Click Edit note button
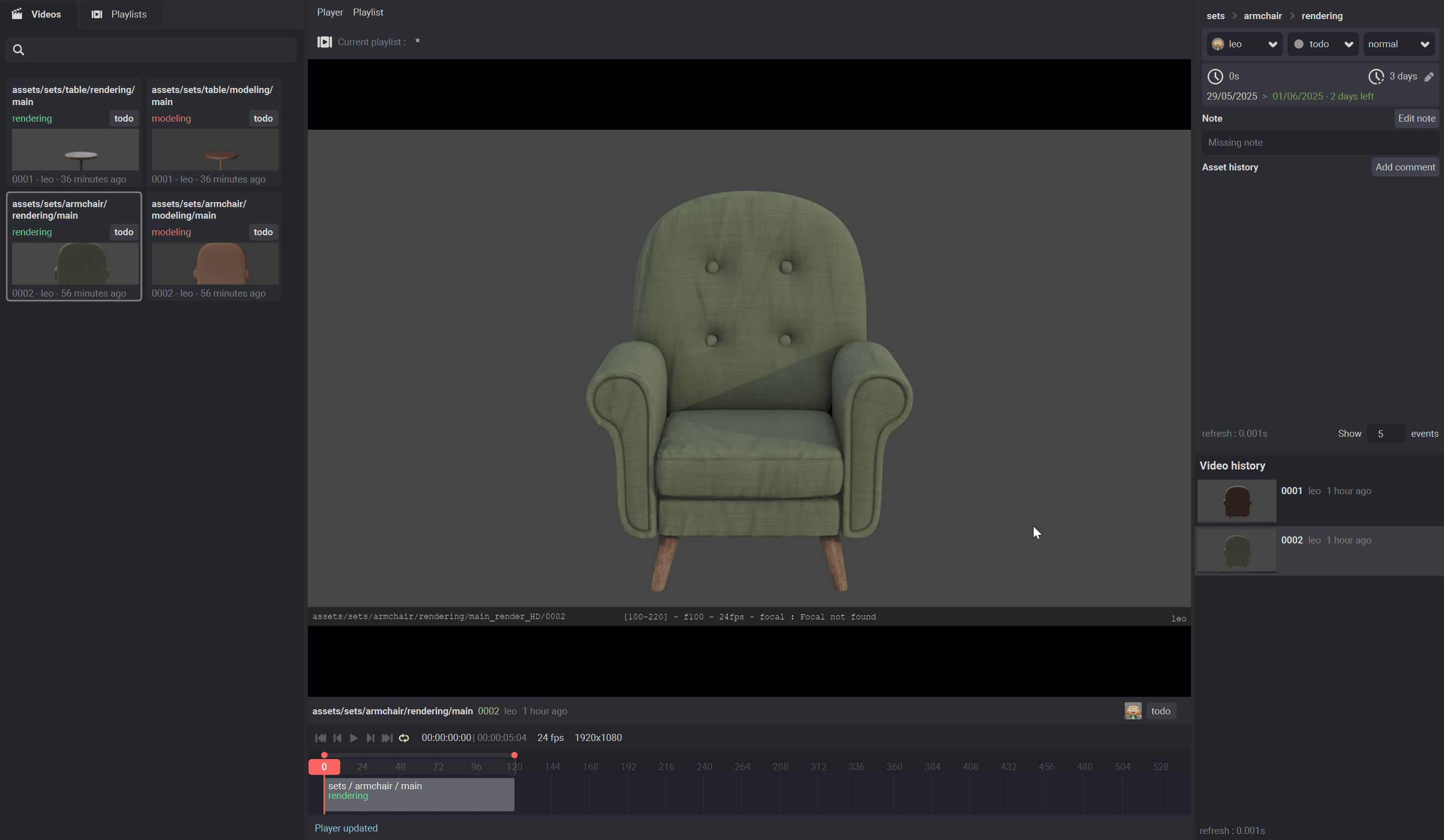Image resolution: width=1444 pixels, height=840 pixels. tap(1416, 119)
